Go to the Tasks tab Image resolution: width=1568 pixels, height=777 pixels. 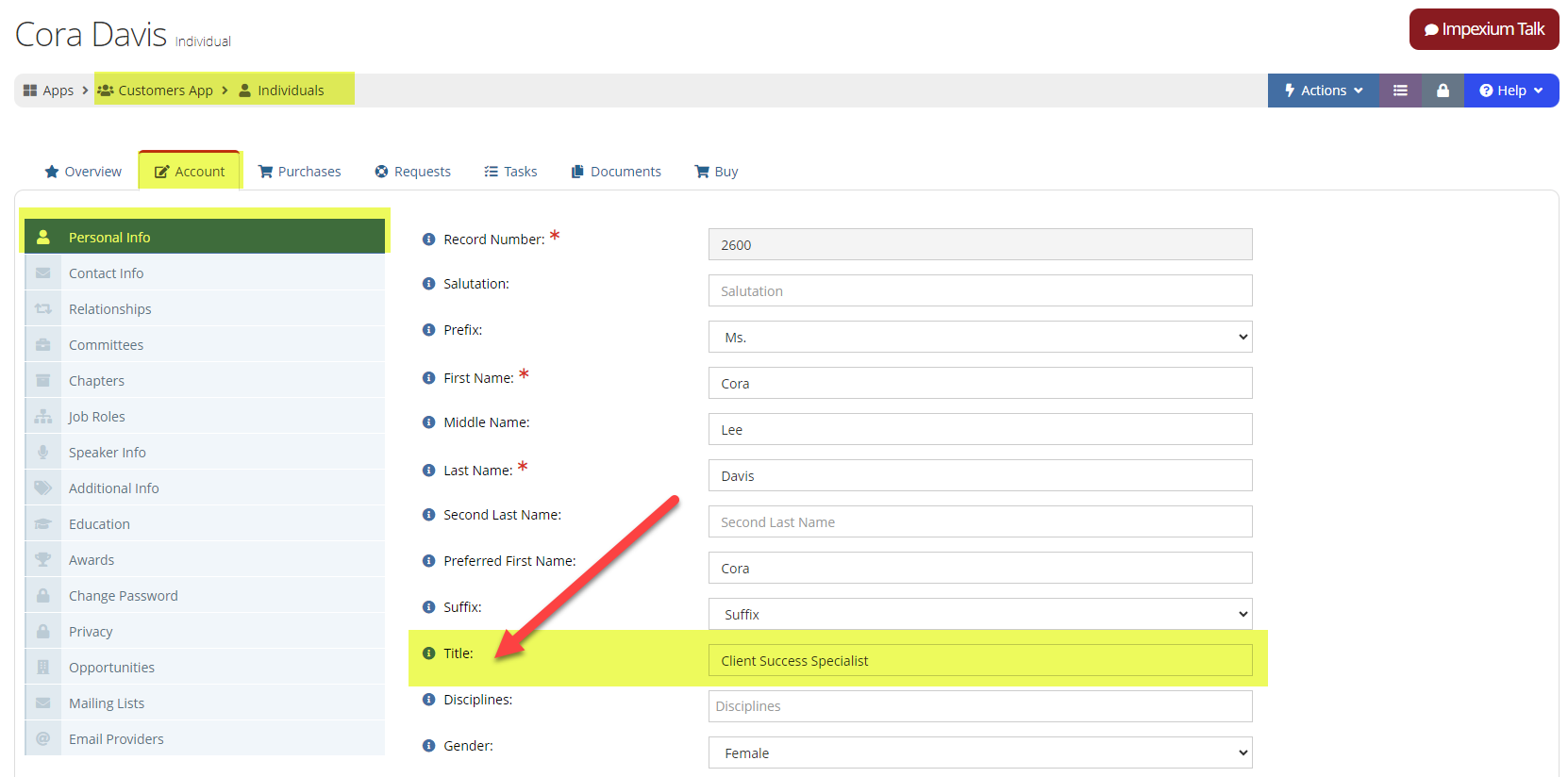pyautogui.click(x=510, y=172)
